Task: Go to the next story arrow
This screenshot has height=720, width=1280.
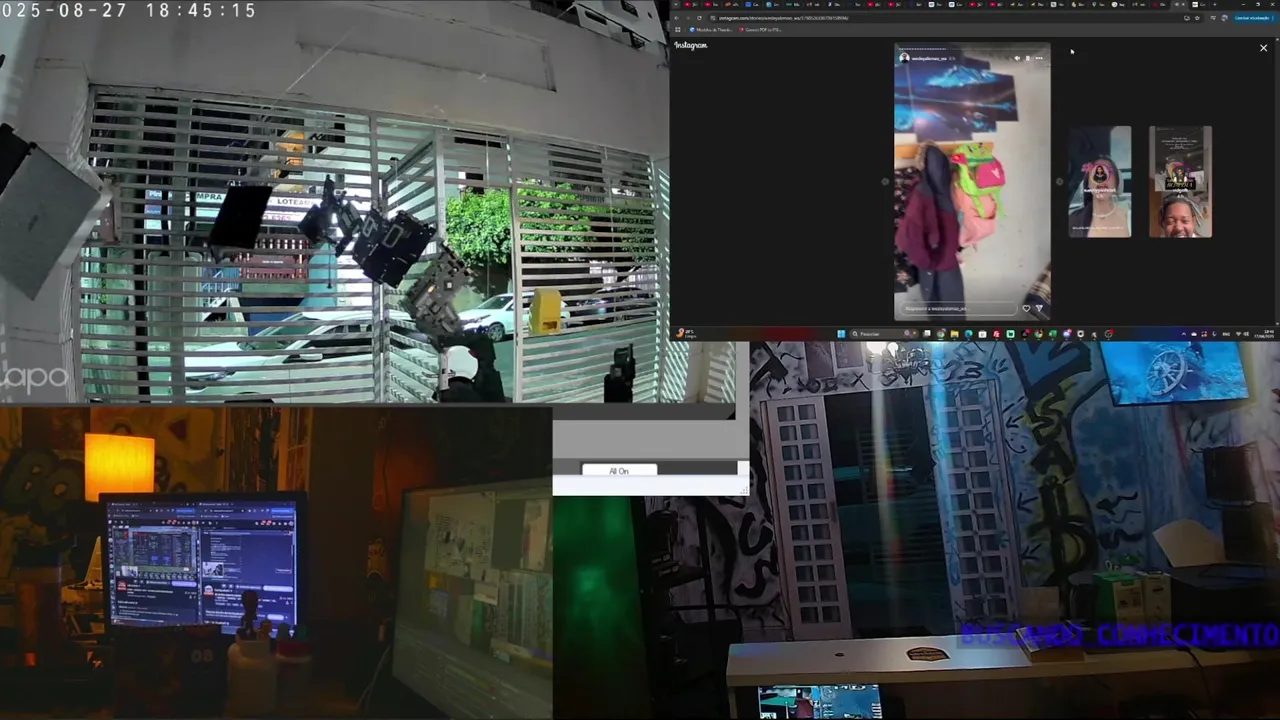Action: [x=1059, y=182]
